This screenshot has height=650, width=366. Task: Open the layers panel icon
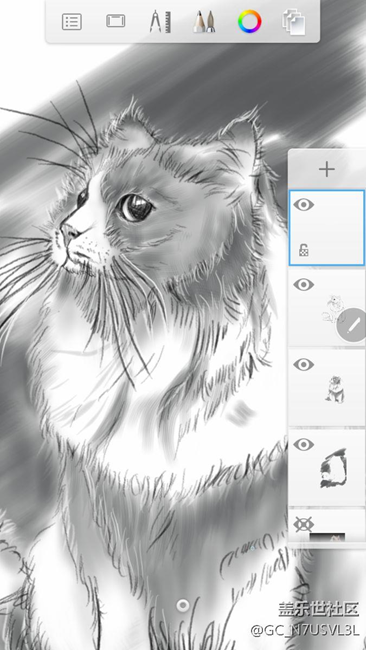tap(294, 22)
